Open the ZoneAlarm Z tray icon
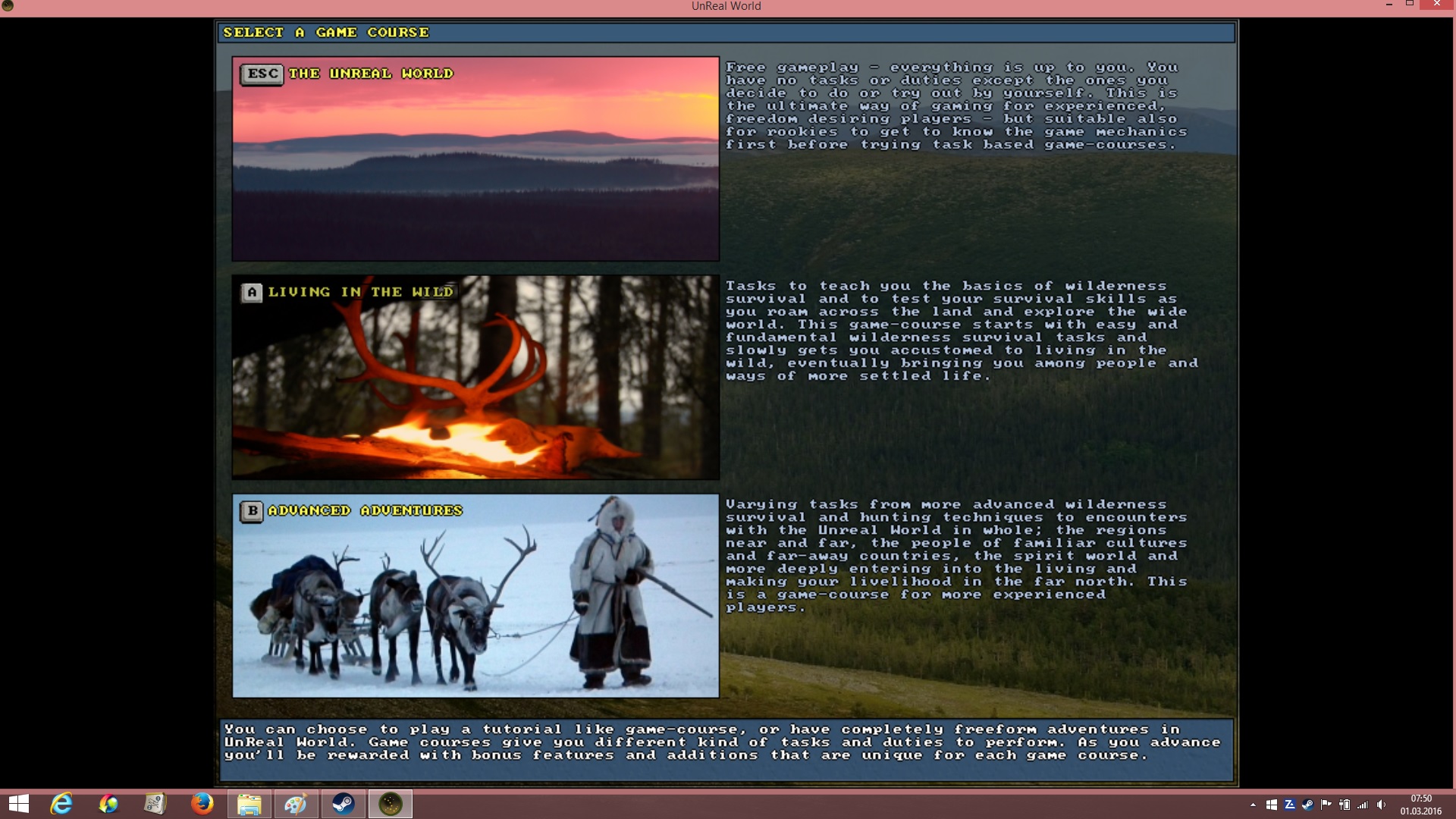Image resolution: width=1456 pixels, height=819 pixels. click(1290, 805)
